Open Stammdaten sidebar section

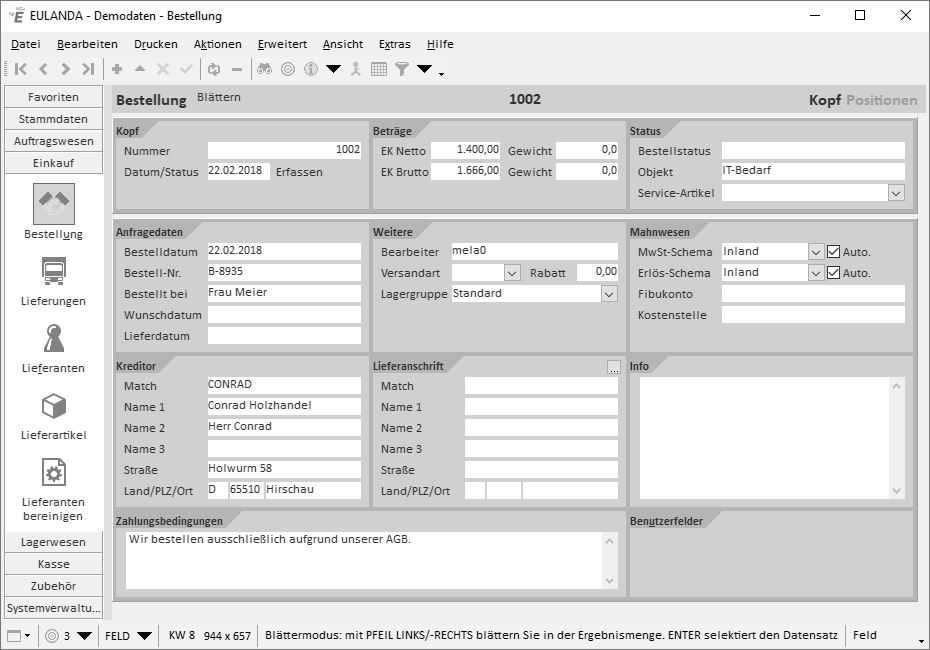point(53,119)
